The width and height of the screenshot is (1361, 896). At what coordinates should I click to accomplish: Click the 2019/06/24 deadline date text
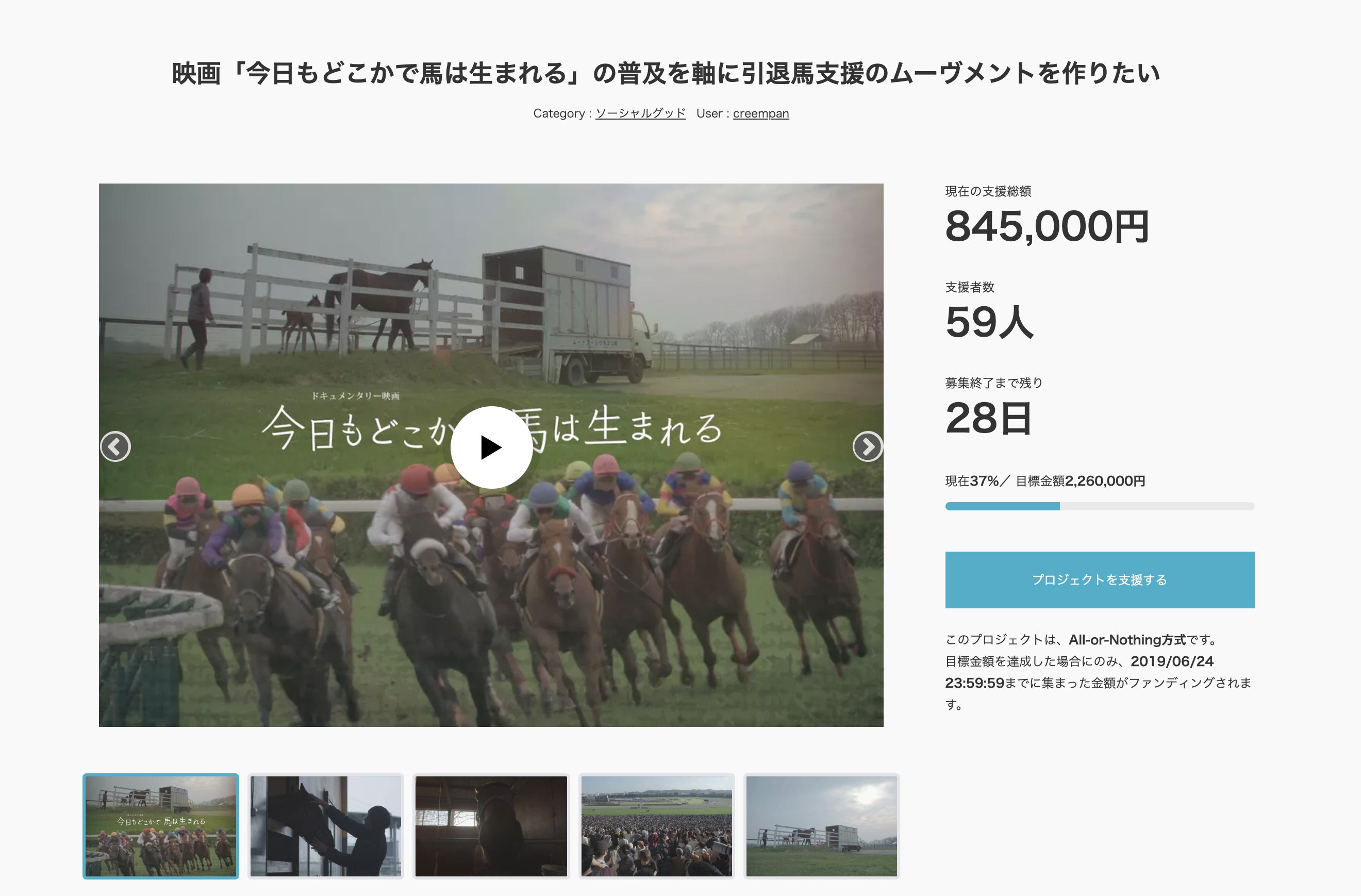pos(1172,661)
